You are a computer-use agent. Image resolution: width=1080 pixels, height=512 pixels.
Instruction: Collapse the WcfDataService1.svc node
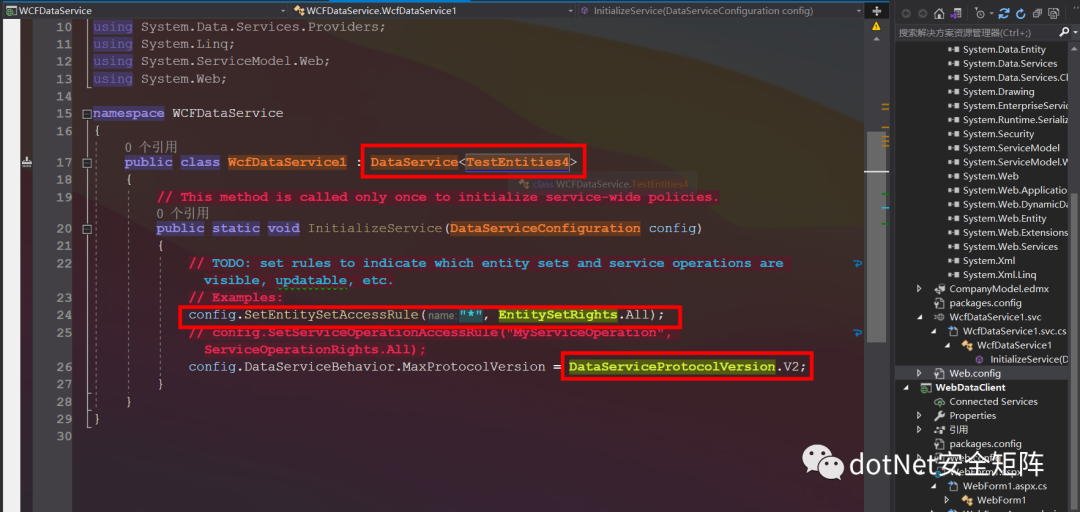click(x=919, y=317)
